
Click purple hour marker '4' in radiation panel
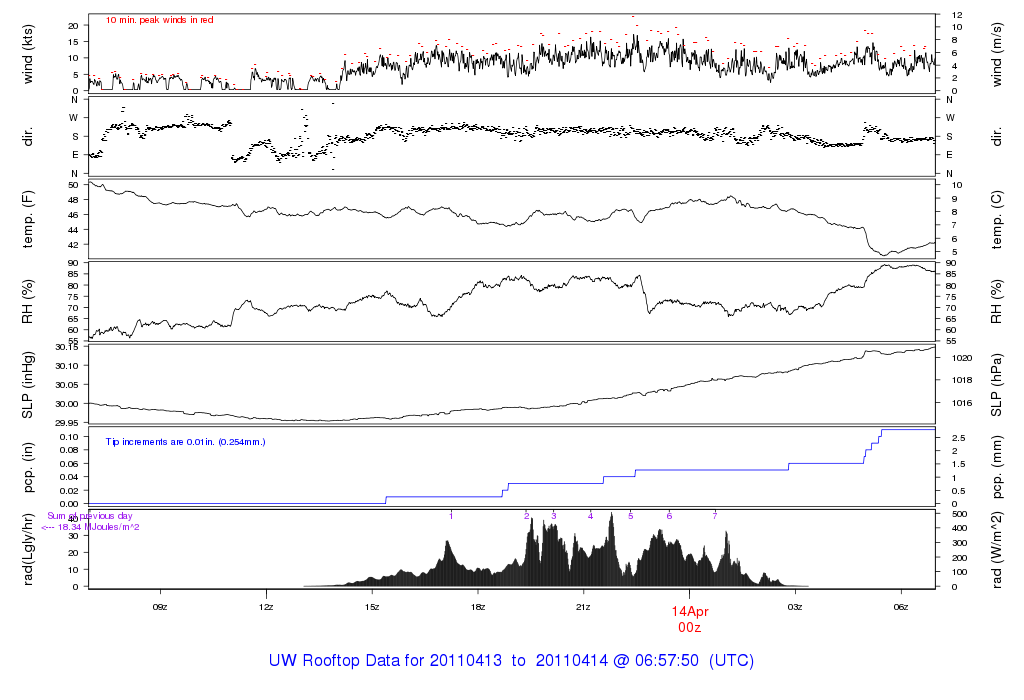pos(590,516)
